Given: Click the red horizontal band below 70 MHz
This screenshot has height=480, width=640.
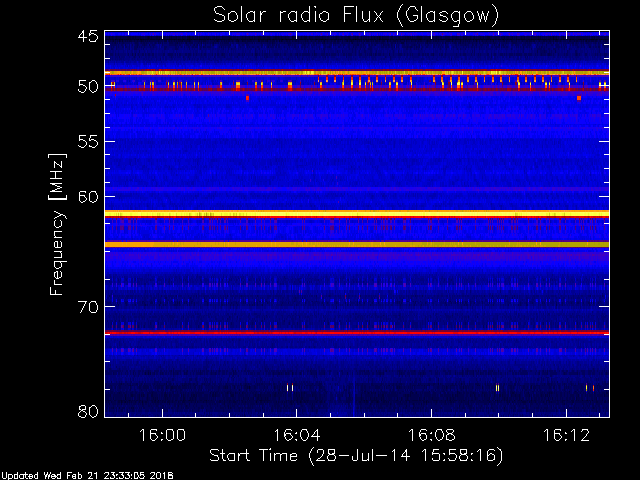Looking at the screenshot, I should [x=356, y=332].
